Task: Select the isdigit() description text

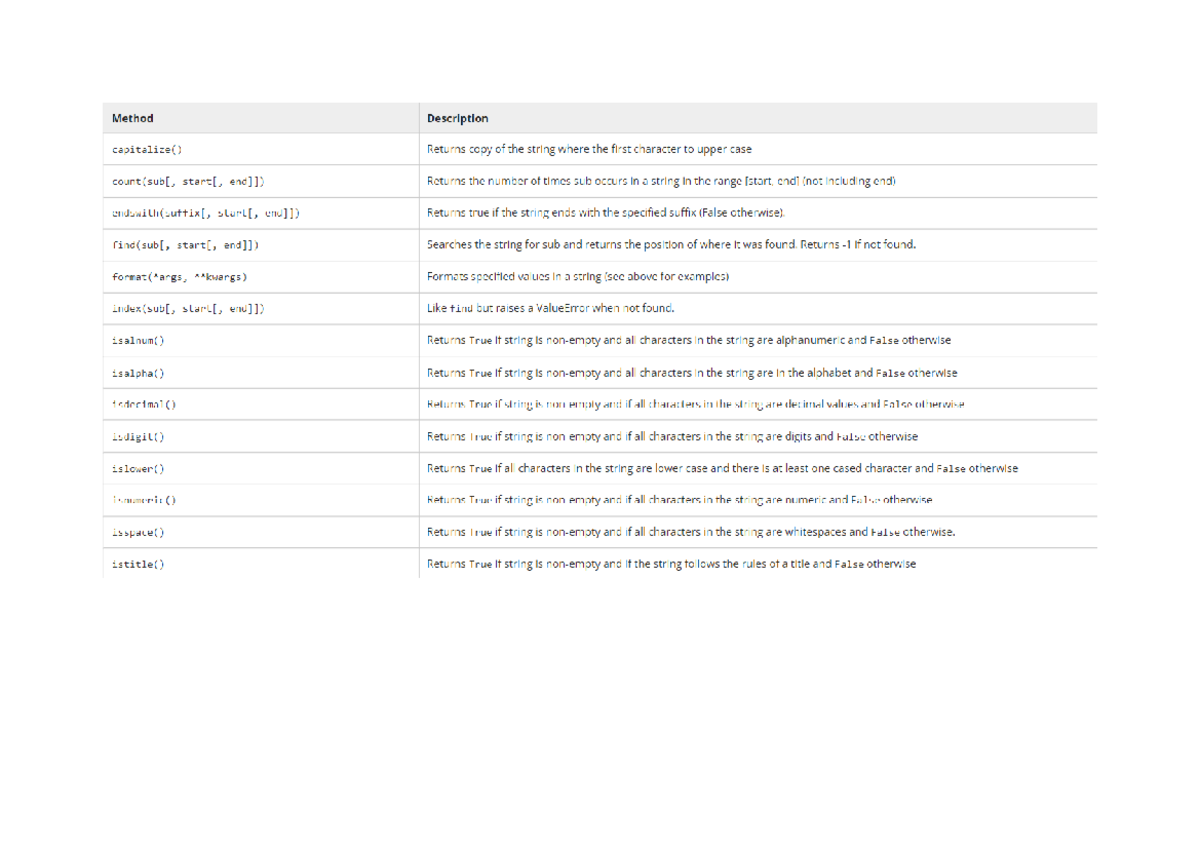Action: point(670,436)
